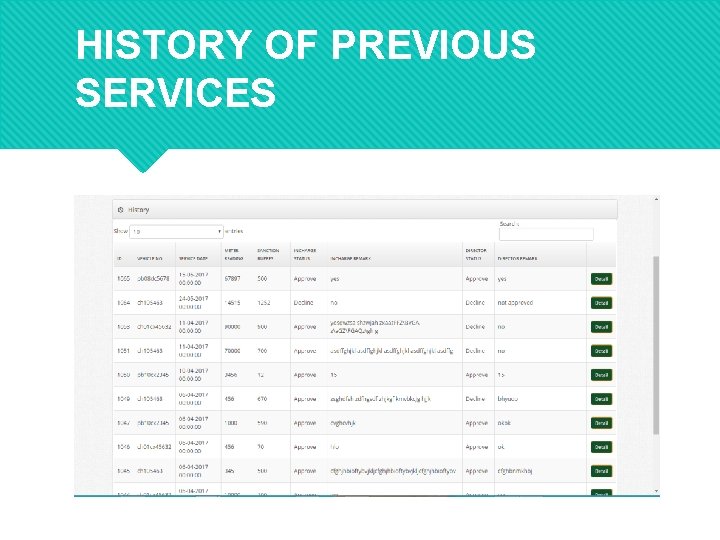Select the sanction budget value 1252
The image size is (720, 540).
(x=264, y=303)
